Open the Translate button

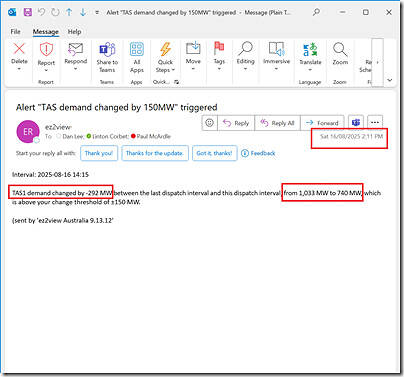(x=310, y=49)
